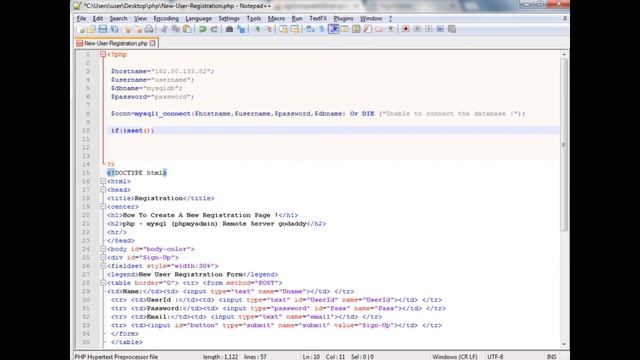Open the View menu
Image resolution: width=640 pixels, height=360 pixels.
pyautogui.click(x=140, y=18)
